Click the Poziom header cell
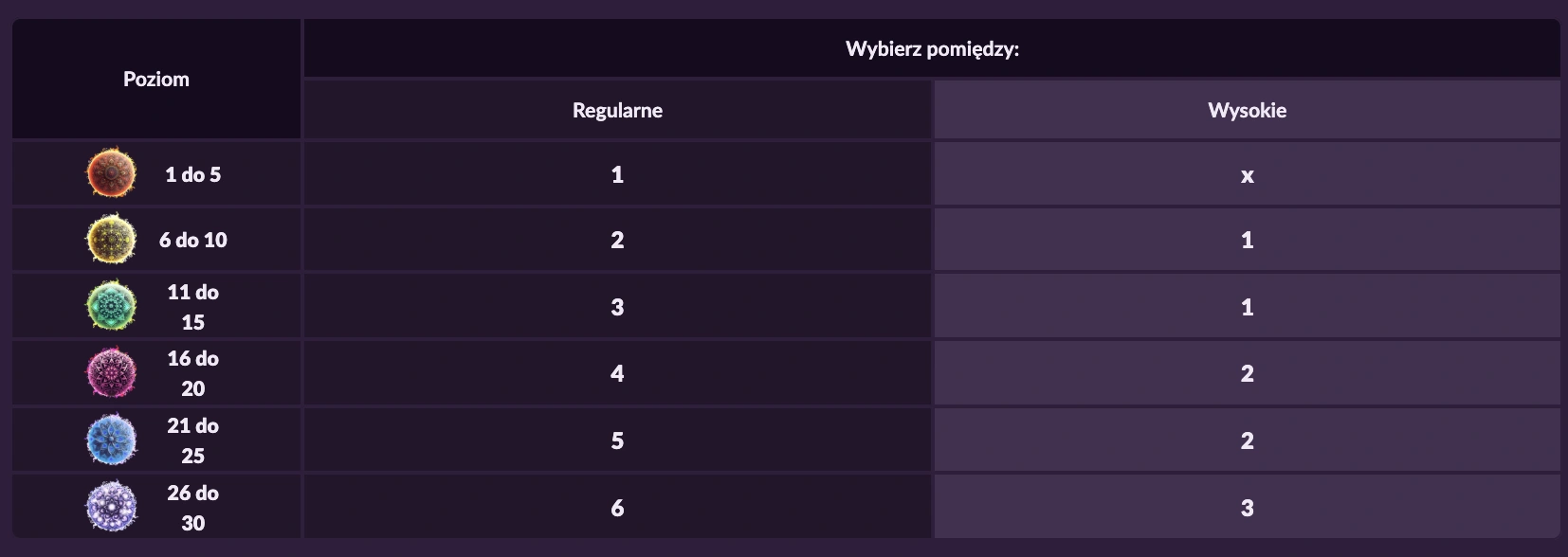Image resolution: width=1568 pixels, height=557 pixels. [x=156, y=80]
